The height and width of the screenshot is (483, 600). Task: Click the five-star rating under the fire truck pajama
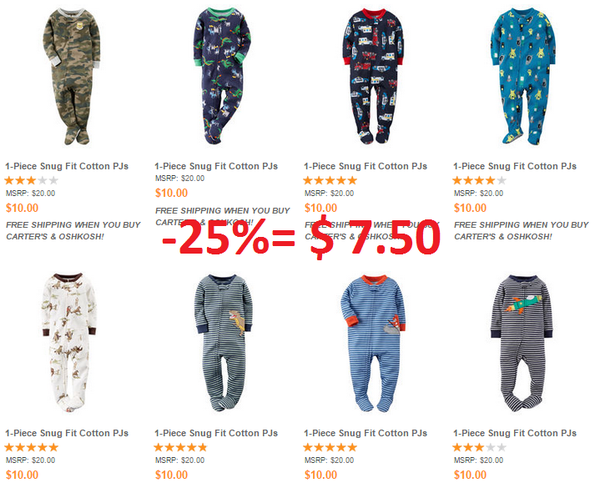(330, 180)
